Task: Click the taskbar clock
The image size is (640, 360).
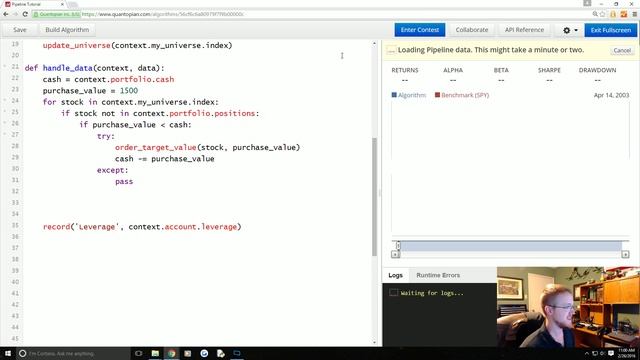Action: tap(627, 353)
